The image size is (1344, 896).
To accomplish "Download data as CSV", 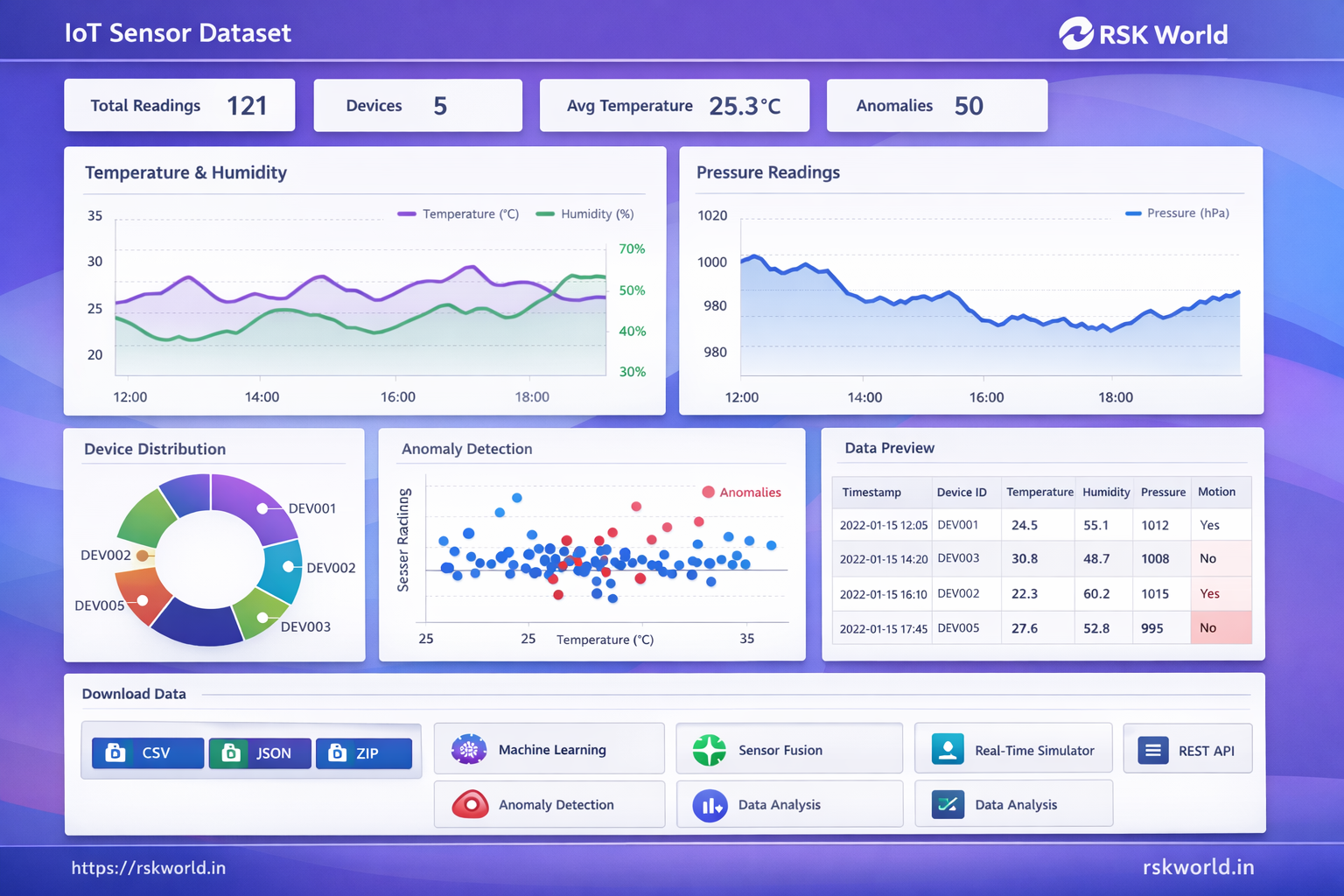I will [148, 752].
